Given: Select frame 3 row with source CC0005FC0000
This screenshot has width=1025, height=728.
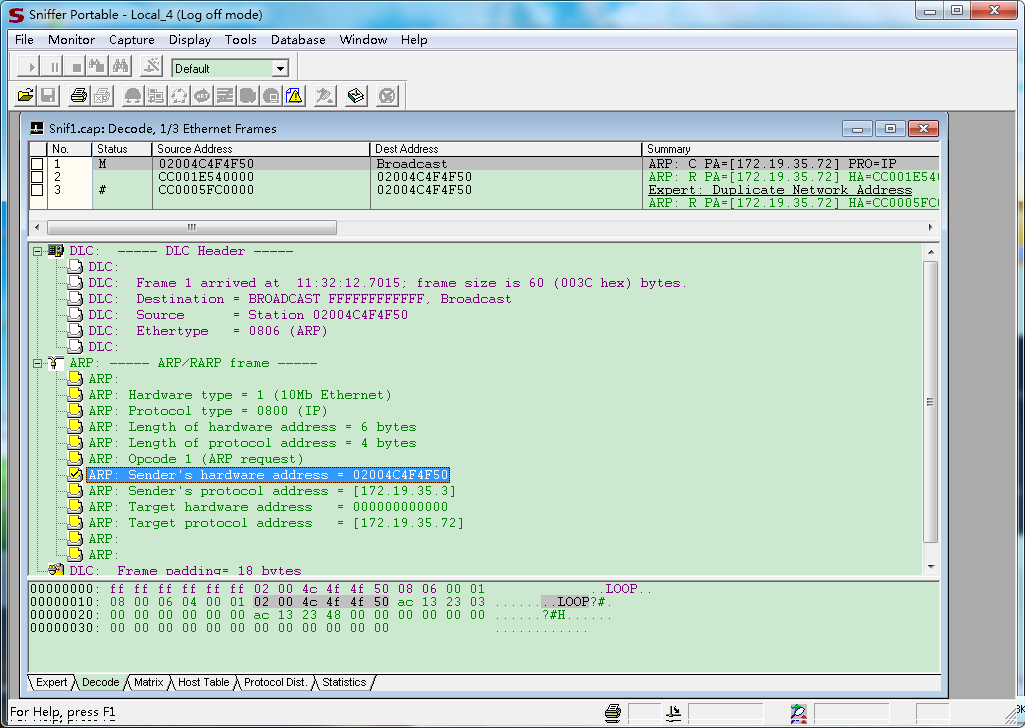Looking at the screenshot, I should pyautogui.click(x=484, y=190).
